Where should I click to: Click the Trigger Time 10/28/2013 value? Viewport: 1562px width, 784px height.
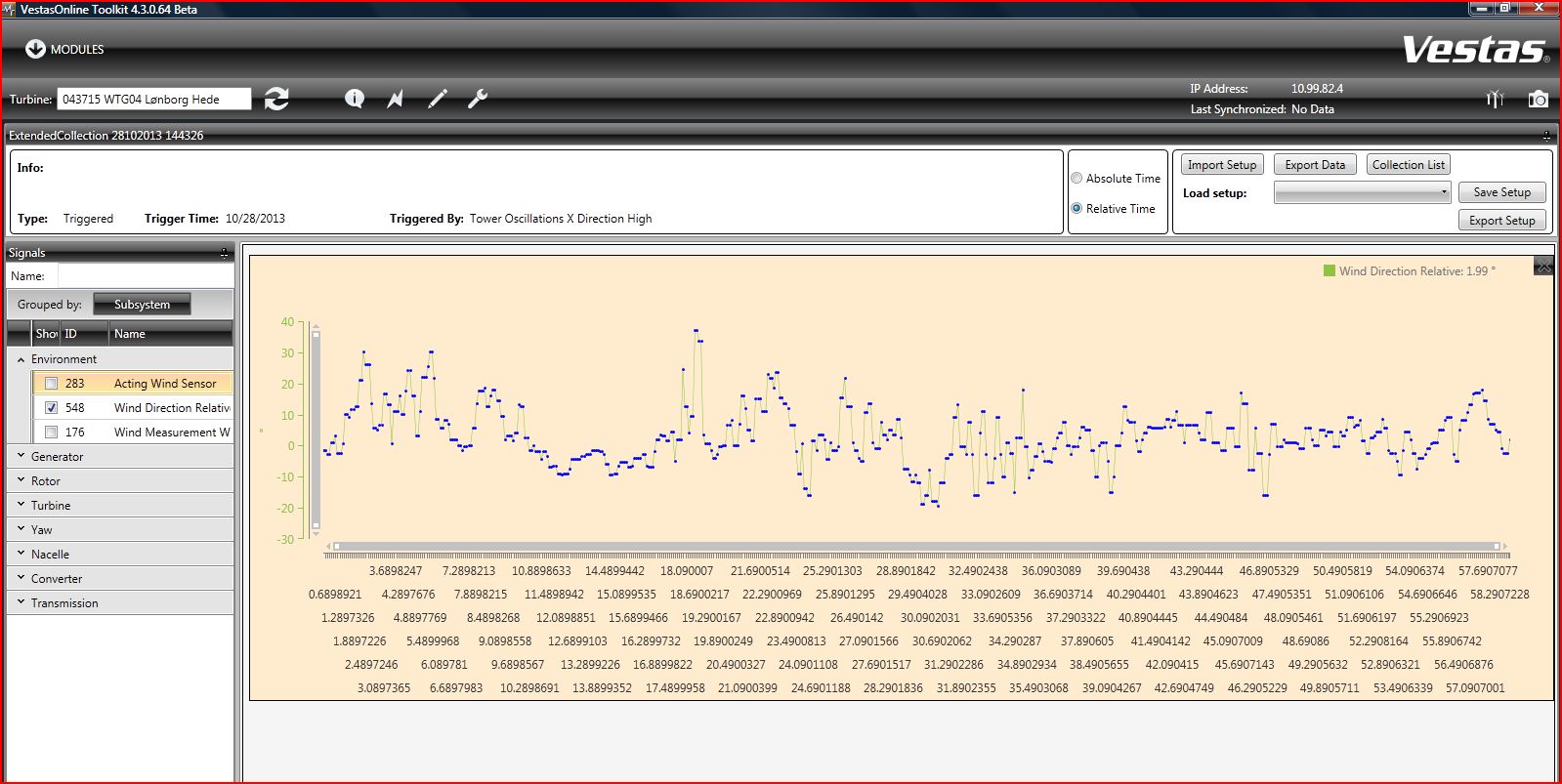(255, 219)
